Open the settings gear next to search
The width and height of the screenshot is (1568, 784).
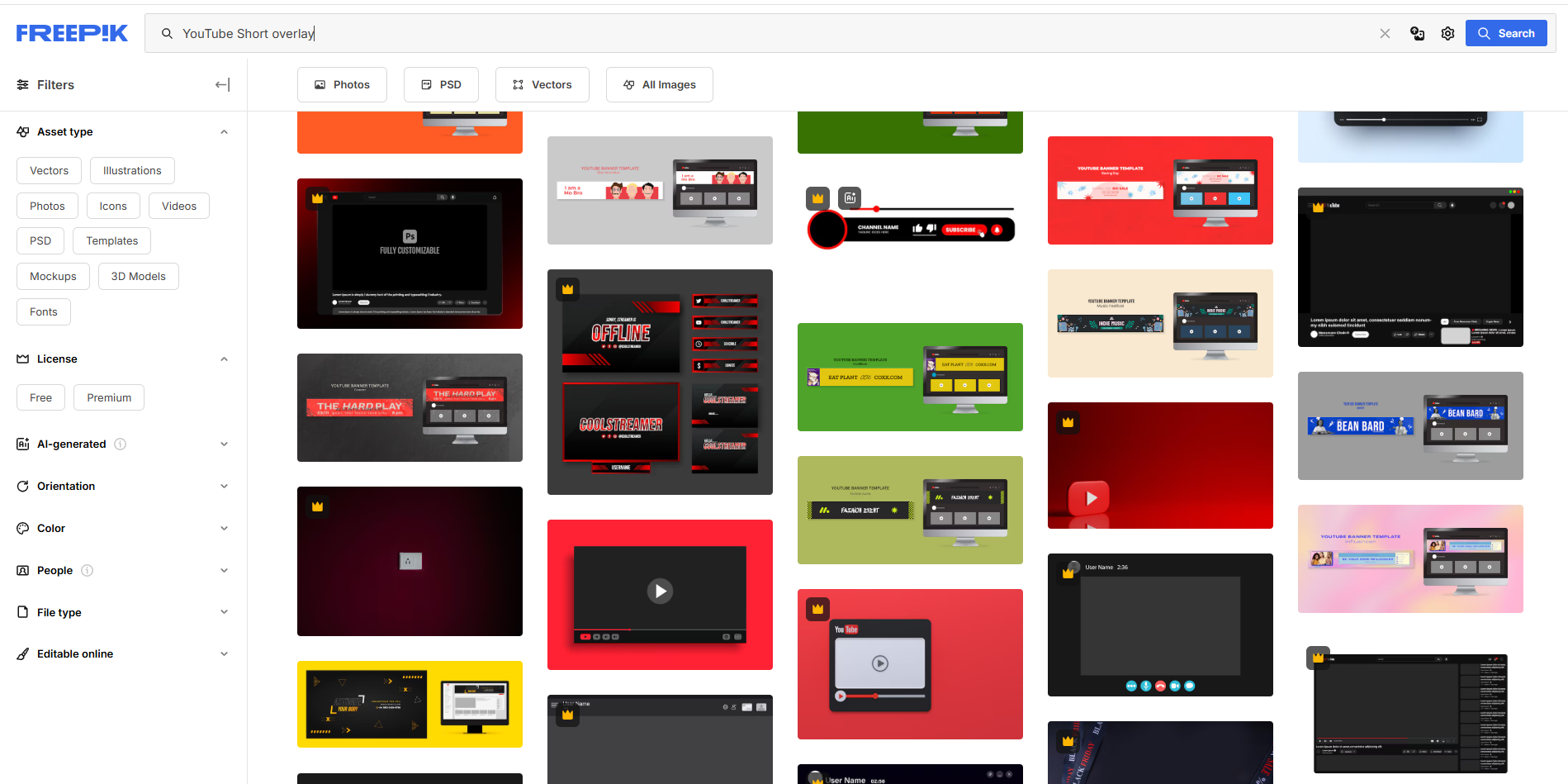[1447, 33]
